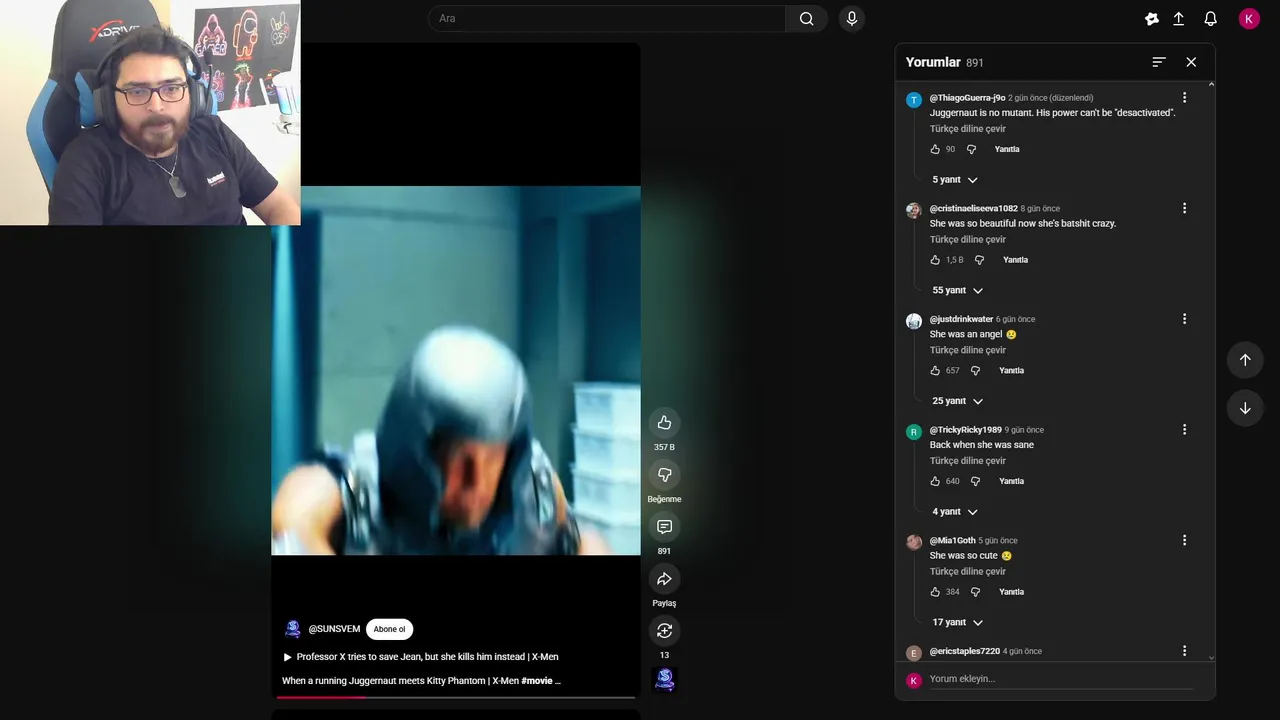This screenshot has height=720, width=1280.
Task: Dislike cristinaeliseeva1082's comment
Action: pos(979,260)
